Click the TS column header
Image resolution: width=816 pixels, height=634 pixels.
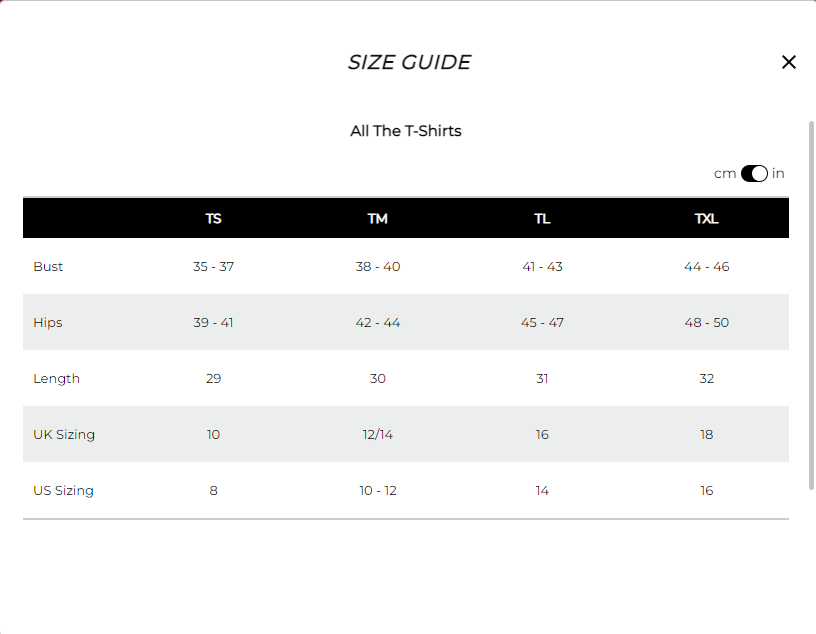tap(213, 219)
